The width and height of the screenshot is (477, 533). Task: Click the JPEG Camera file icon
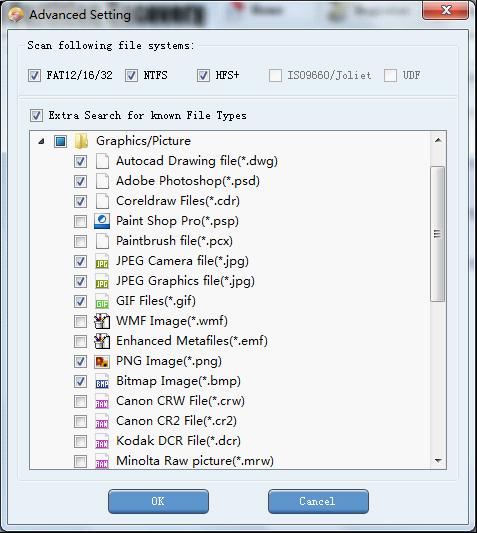pos(102,261)
